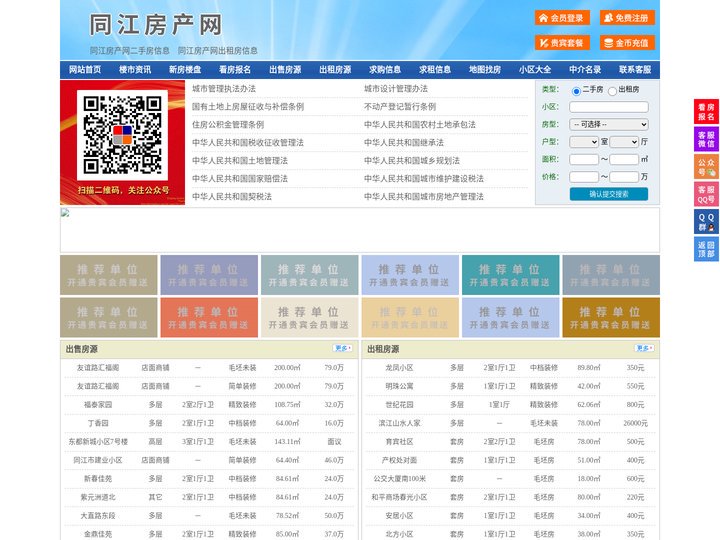Open 不动产登记暂行条例 link
This screenshot has width=720, height=540.
point(400,107)
